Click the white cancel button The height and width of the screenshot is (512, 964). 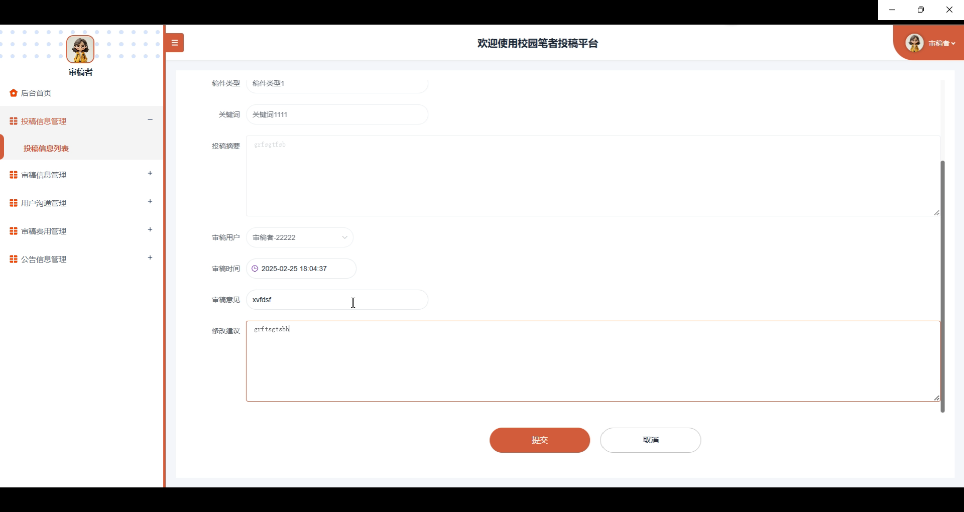click(x=650, y=440)
